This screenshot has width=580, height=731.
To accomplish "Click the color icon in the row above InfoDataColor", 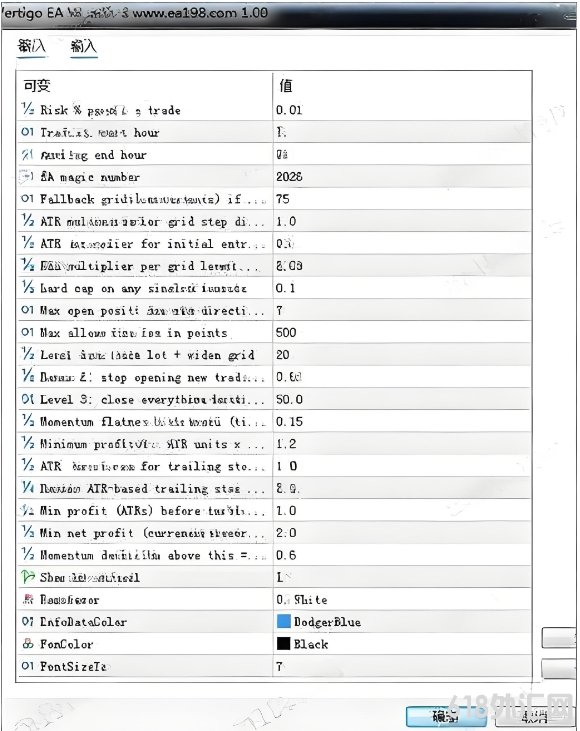I will (28, 599).
